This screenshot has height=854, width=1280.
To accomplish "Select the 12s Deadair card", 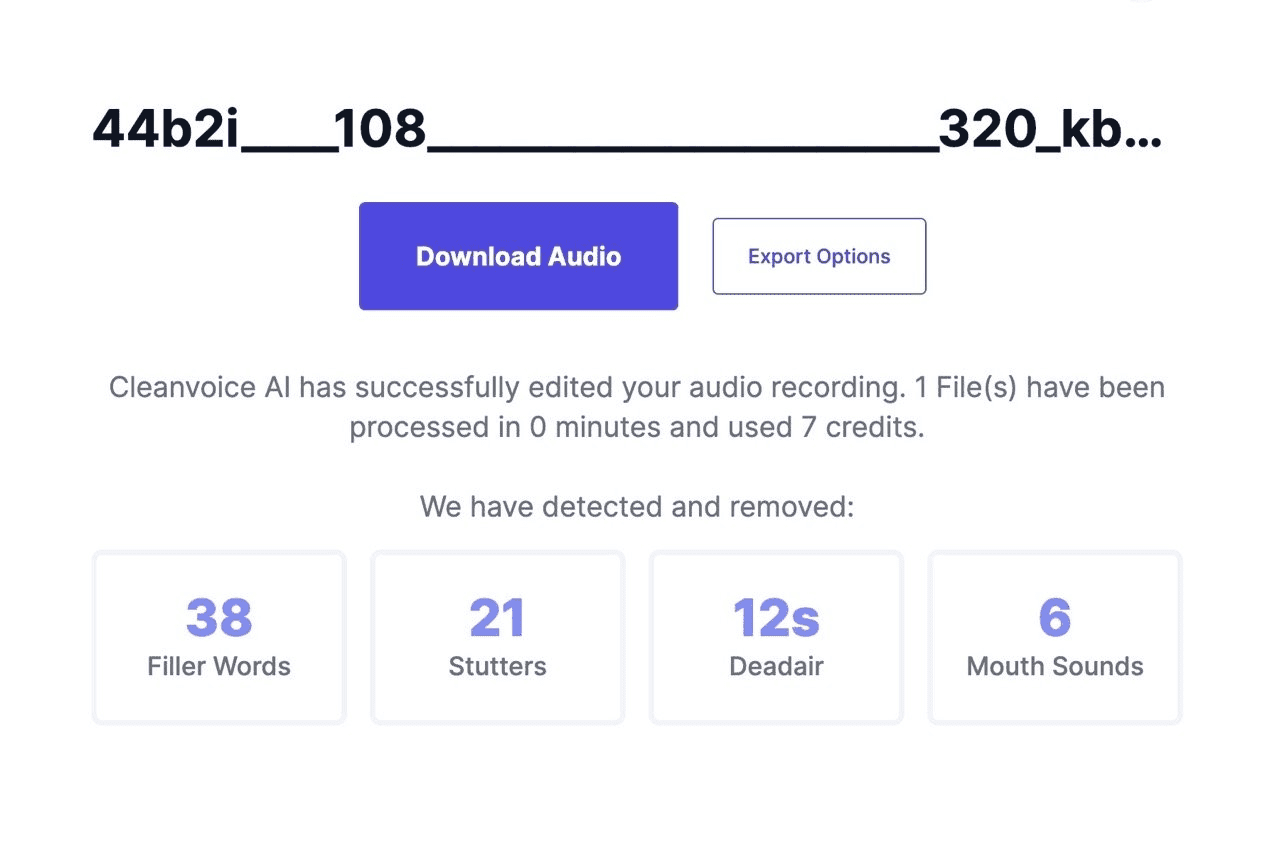I will (776, 637).
